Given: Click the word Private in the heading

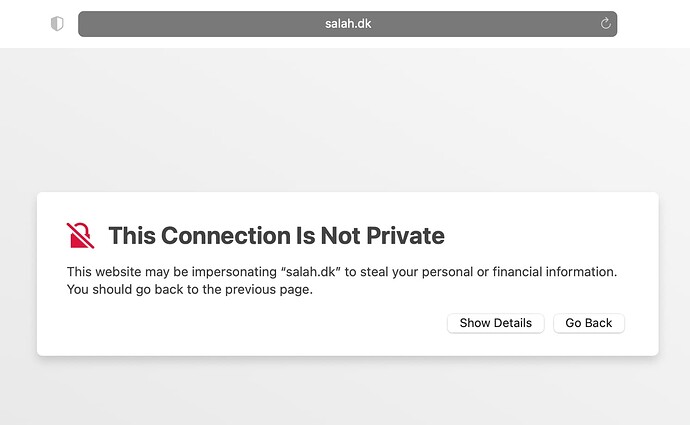Looking at the screenshot, I should tap(405, 235).
